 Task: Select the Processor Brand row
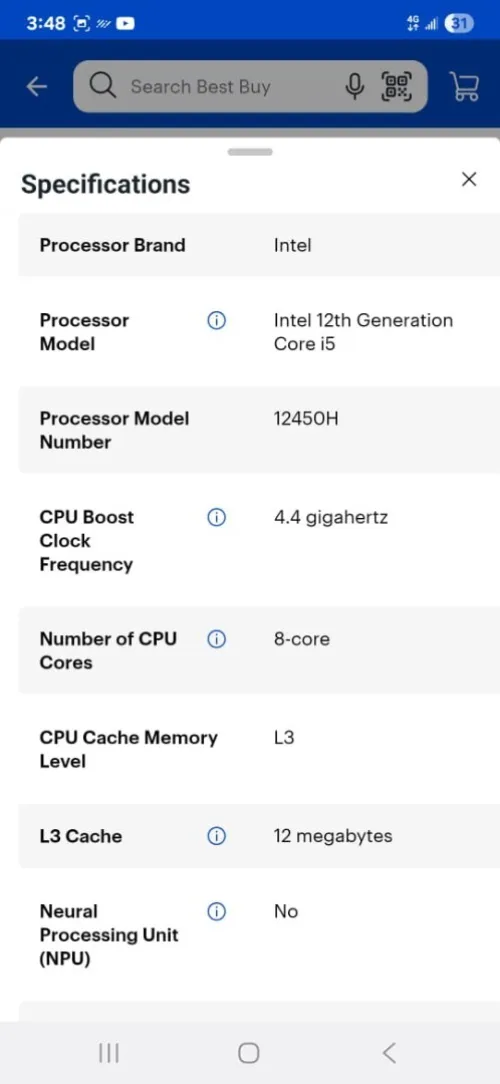pyautogui.click(x=259, y=245)
